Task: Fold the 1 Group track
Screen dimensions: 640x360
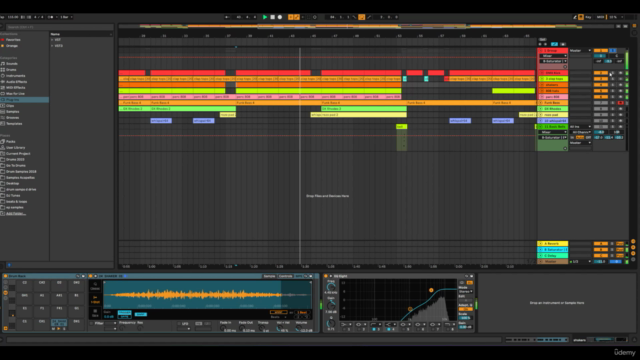Action: tap(541, 51)
